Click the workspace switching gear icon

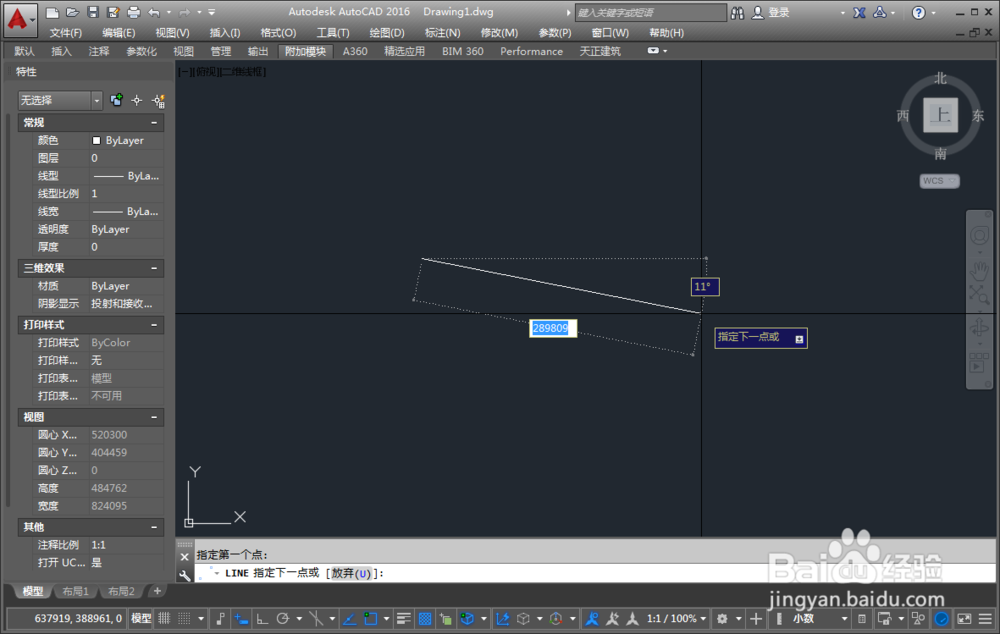point(722,619)
